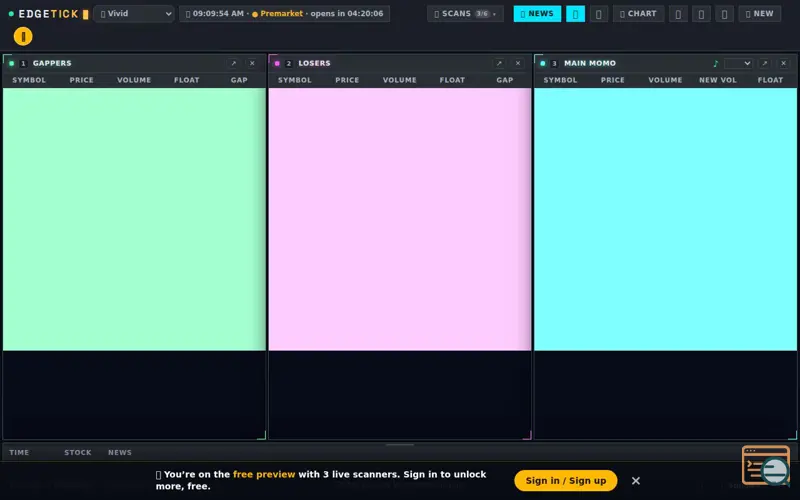Image resolution: width=800 pixels, height=500 pixels.
Task: Sort Gappers by VOLUME column
Action: pyautogui.click(x=134, y=80)
